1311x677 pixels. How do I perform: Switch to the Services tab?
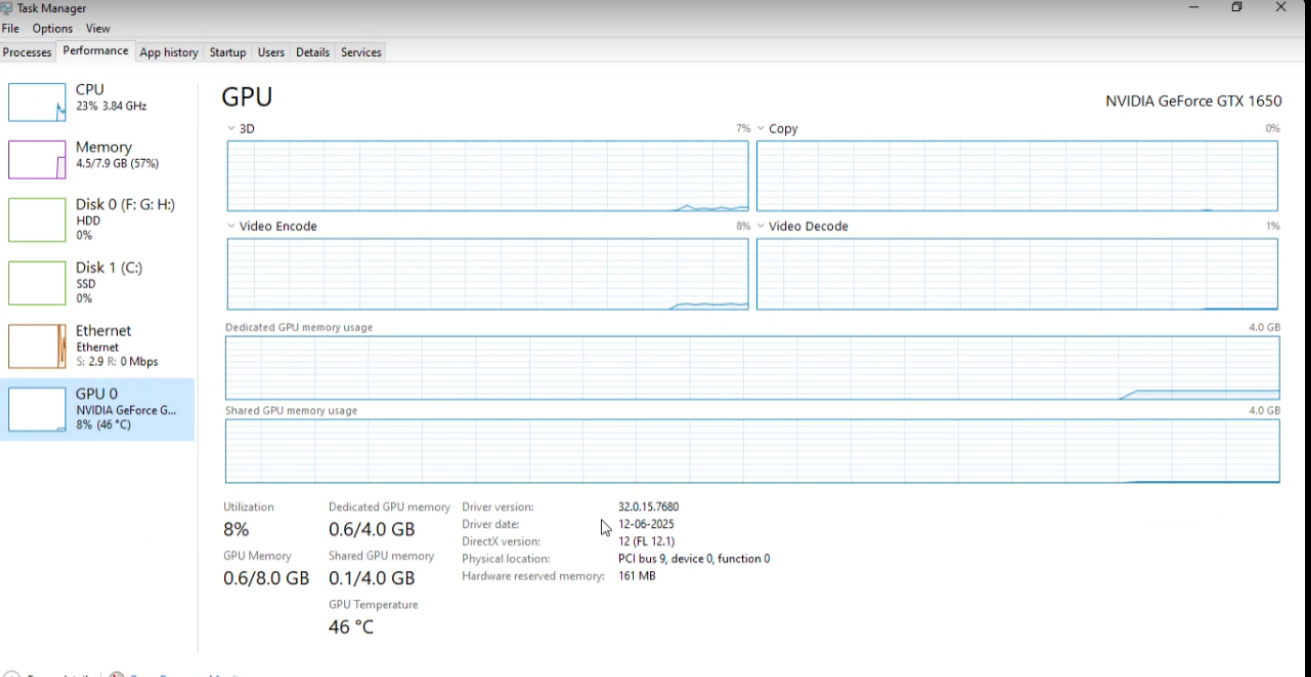coord(361,52)
